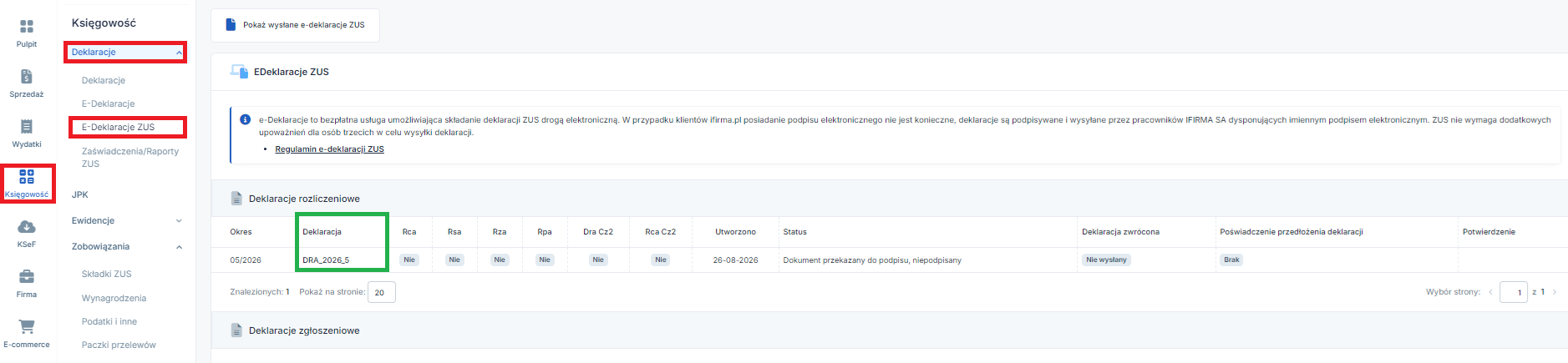Open Zaświadczenia/Raporty ZUS submenu item

coord(130,158)
